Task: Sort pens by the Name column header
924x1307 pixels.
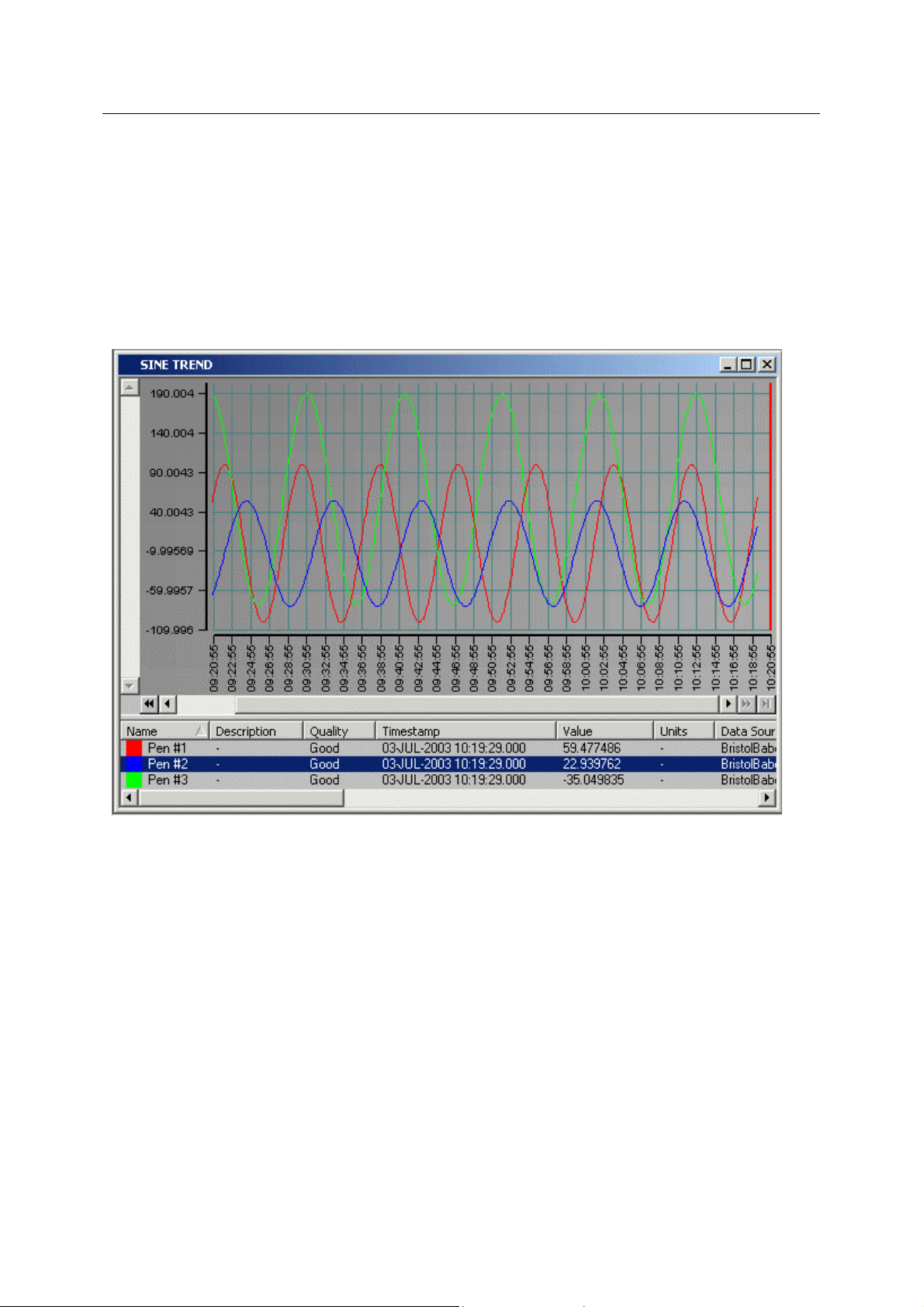Action: pyautogui.click(x=165, y=731)
